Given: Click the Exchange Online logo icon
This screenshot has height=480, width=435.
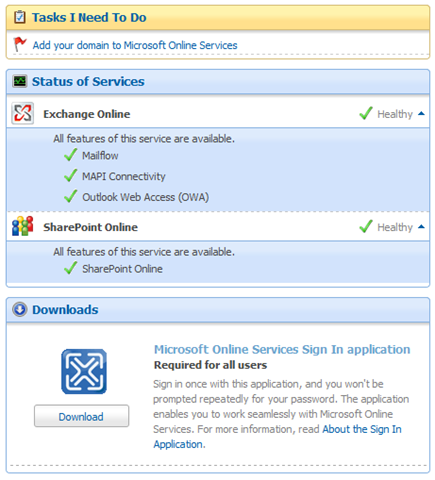Looking at the screenshot, I should [x=23, y=113].
